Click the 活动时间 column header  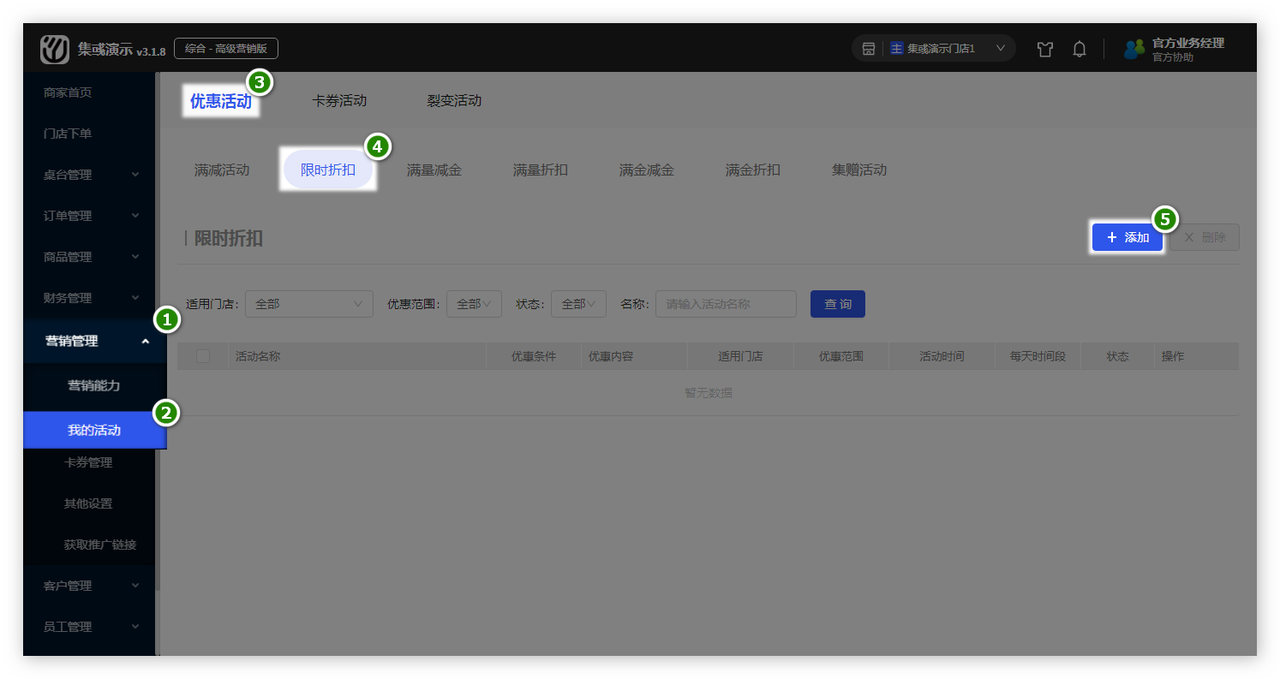941,356
